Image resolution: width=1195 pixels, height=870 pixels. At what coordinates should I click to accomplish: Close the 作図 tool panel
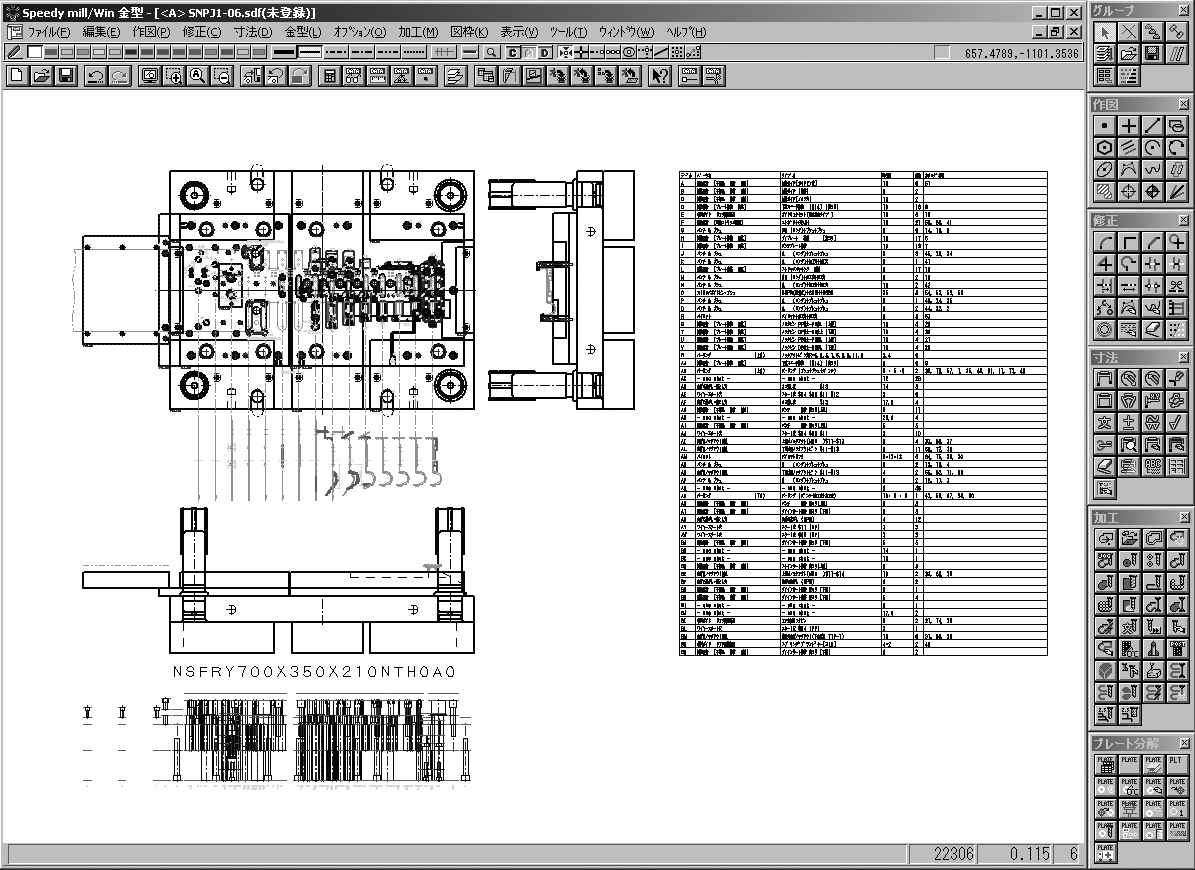point(1184,104)
